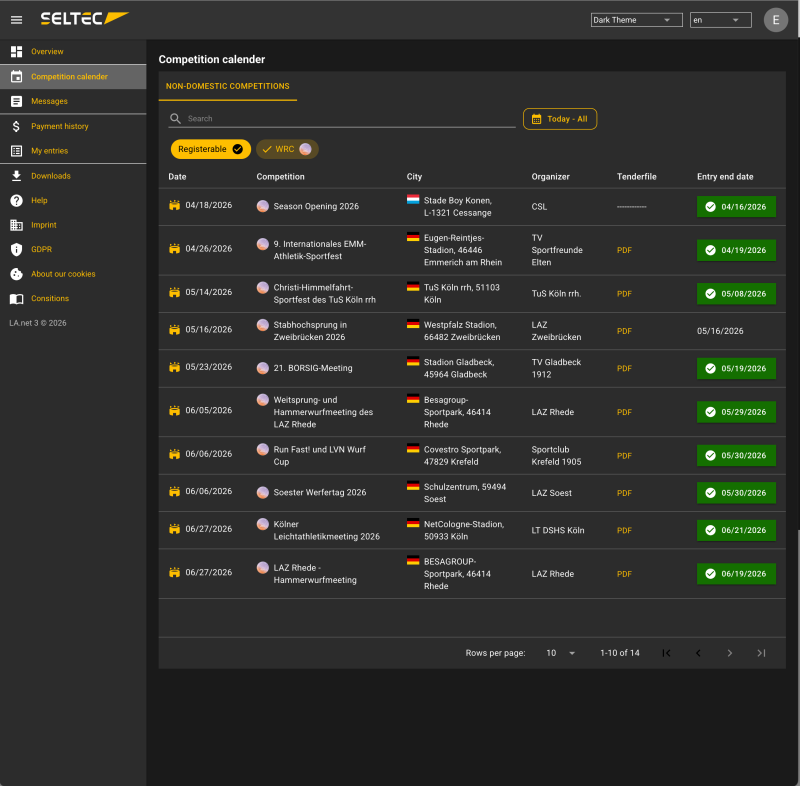Go to the next results page

[x=729, y=653]
